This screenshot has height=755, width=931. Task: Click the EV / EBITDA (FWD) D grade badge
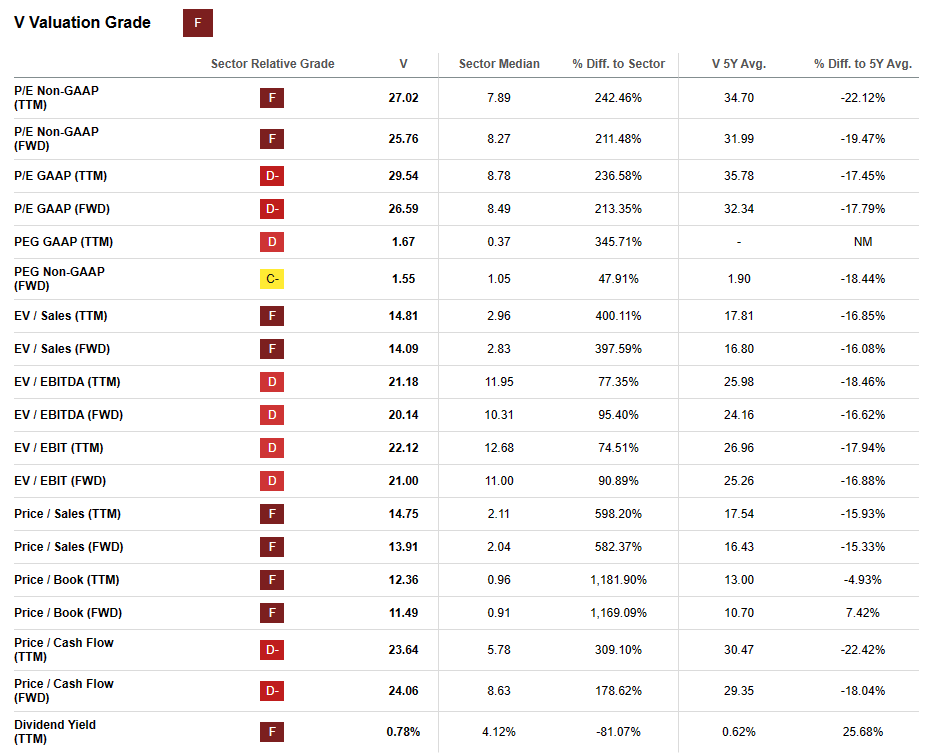tap(271, 415)
